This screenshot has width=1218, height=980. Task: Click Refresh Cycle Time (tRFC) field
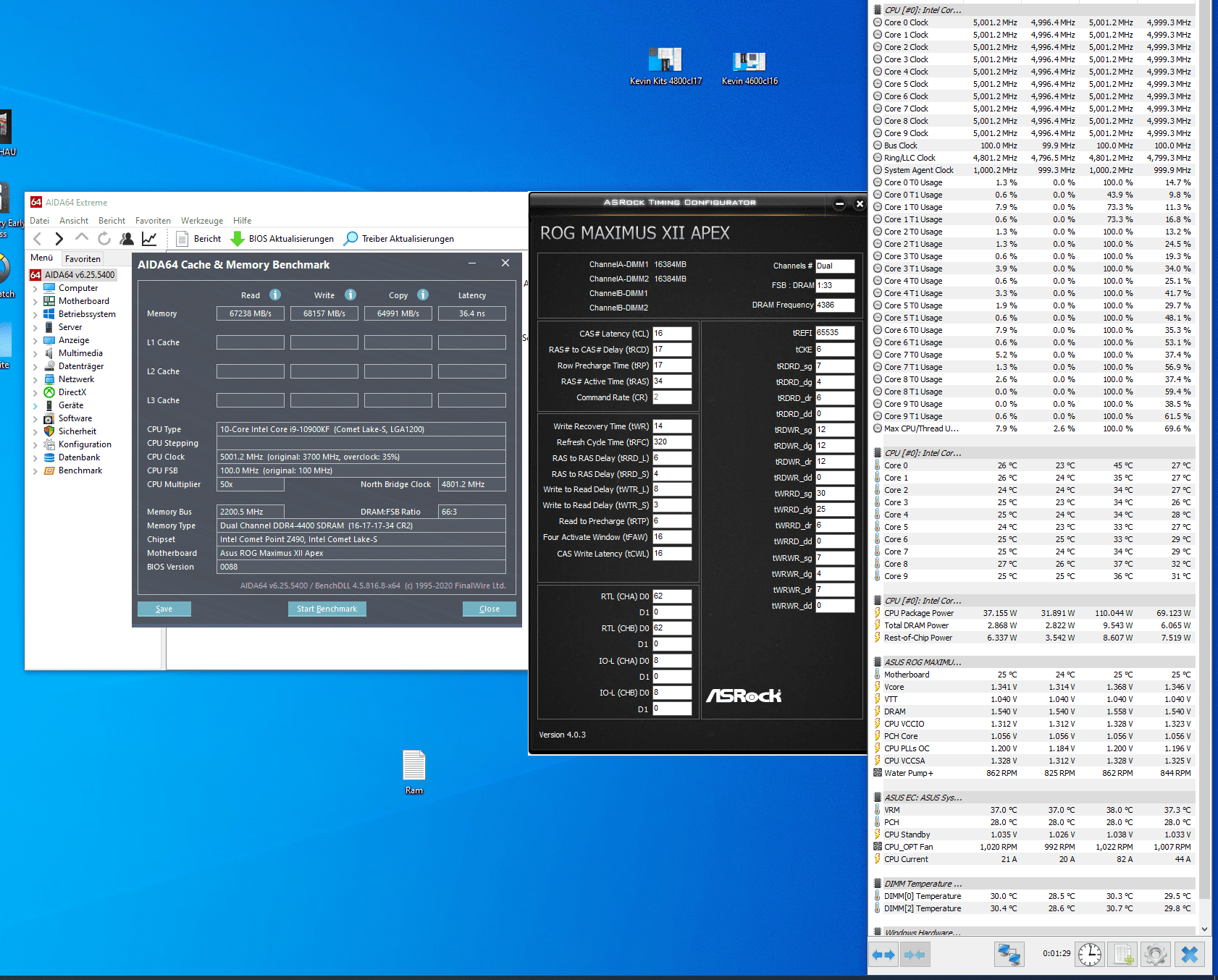672,442
